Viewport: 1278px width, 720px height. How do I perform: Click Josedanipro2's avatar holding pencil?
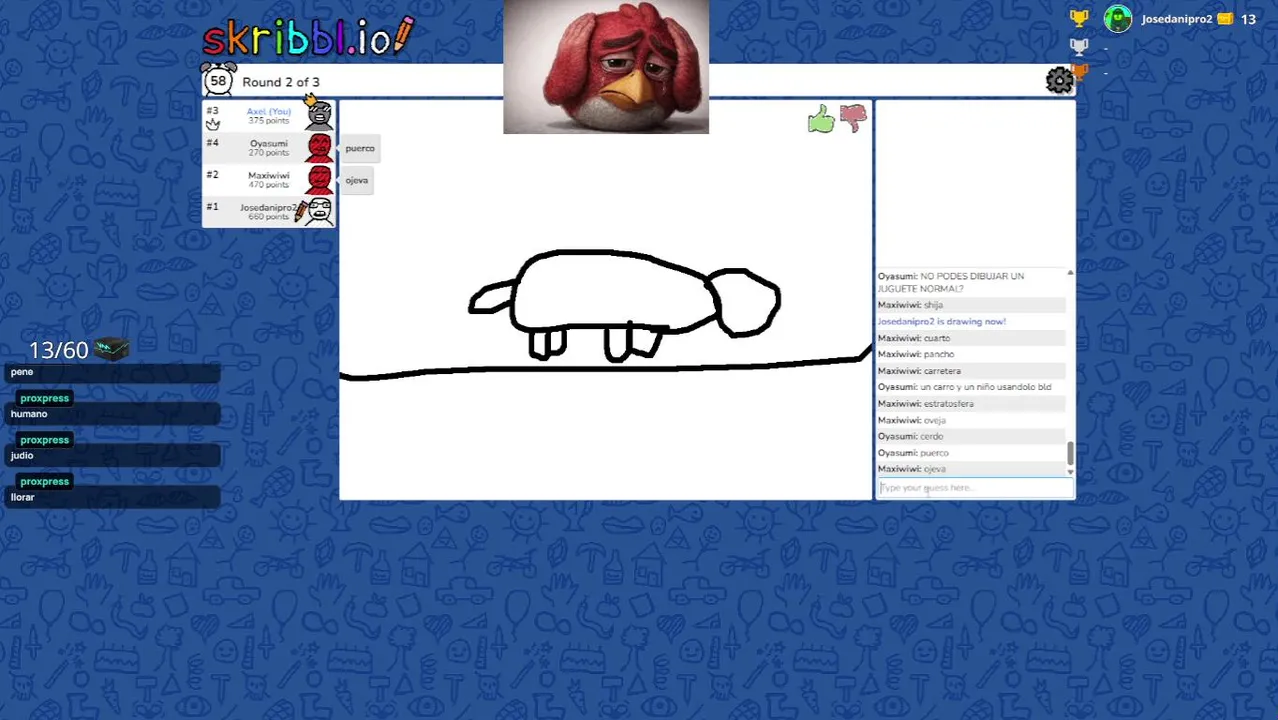316,211
